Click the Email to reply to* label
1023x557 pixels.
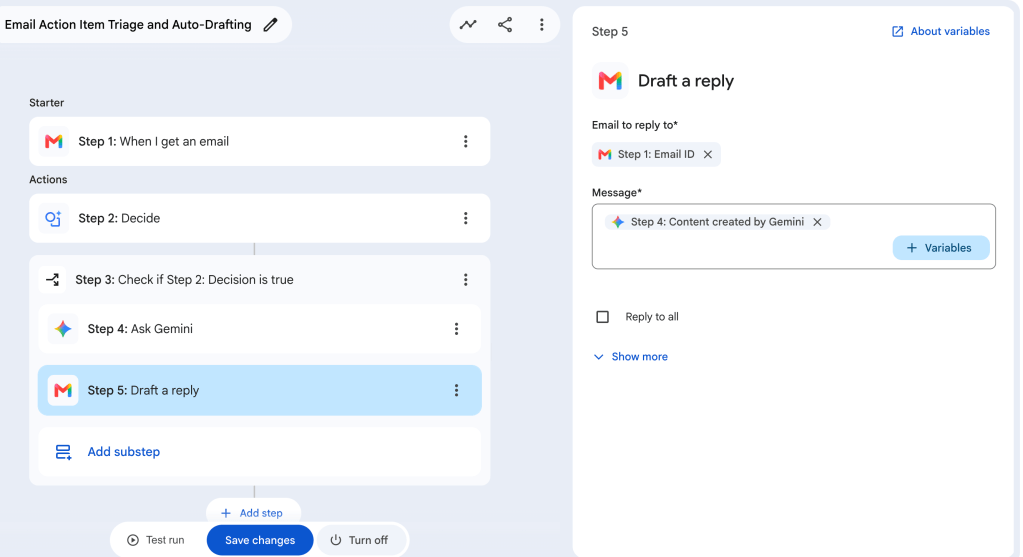coord(635,125)
